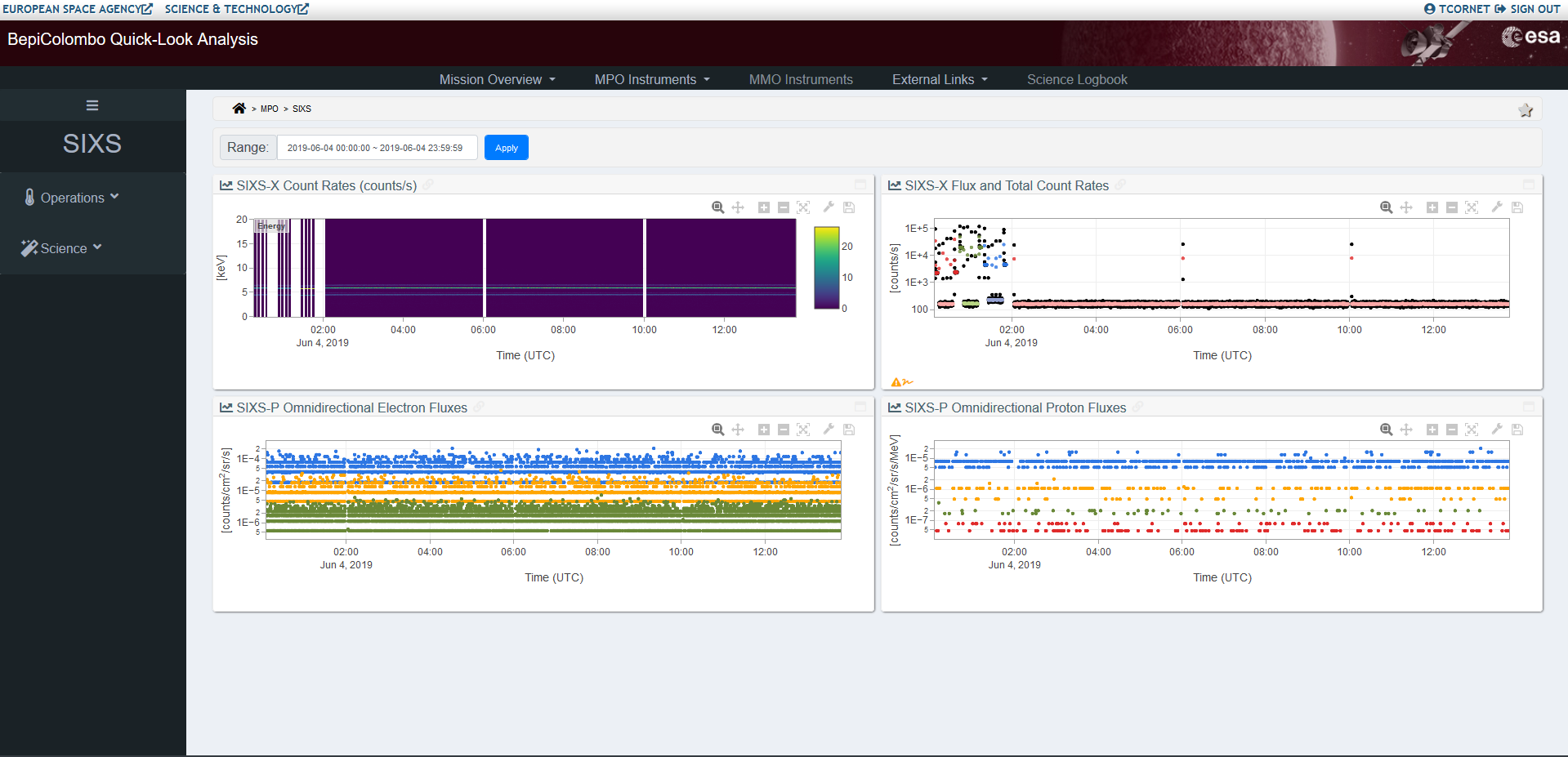Zoom in on SIXS-X Flux plot
This screenshot has width=1568, height=757.
click(1432, 207)
